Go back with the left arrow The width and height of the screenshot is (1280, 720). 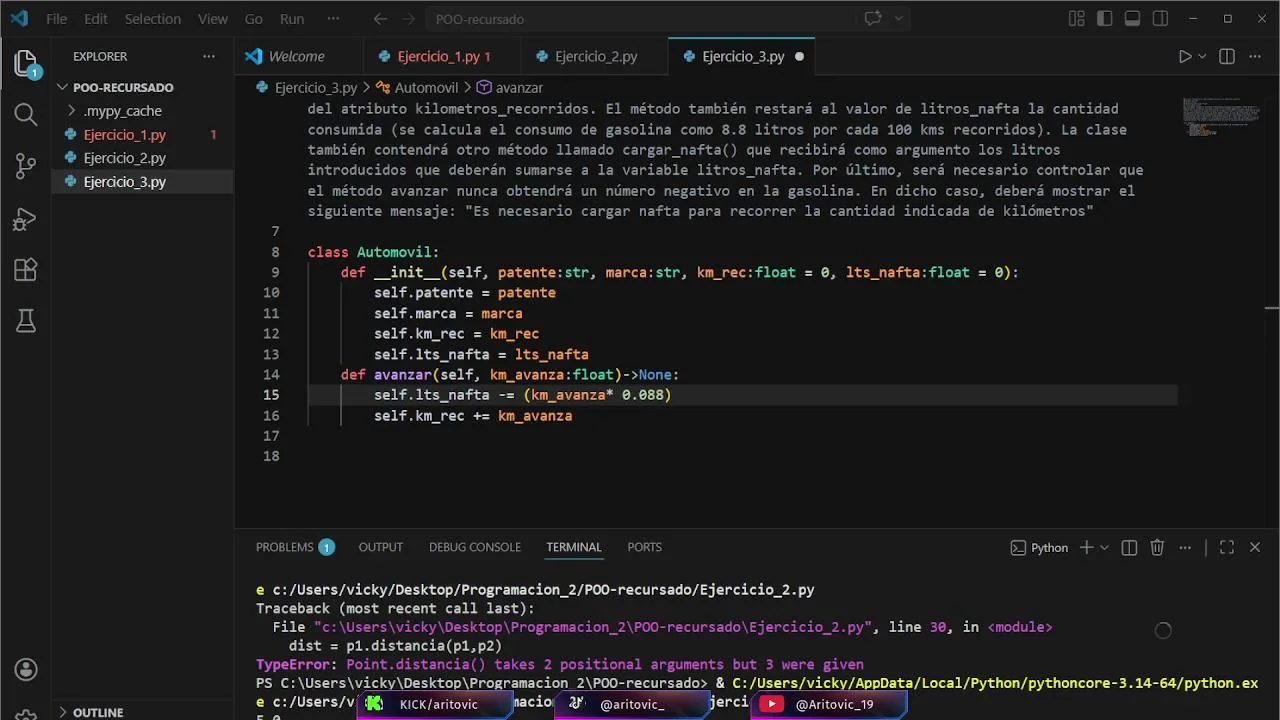[x=380, y=18]
